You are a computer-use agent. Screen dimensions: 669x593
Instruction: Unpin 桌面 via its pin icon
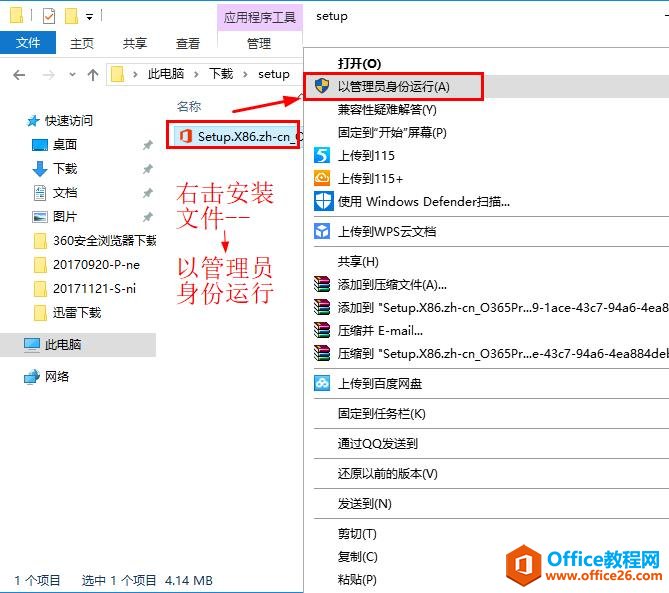pyautogui.click(x=148, y=145)
